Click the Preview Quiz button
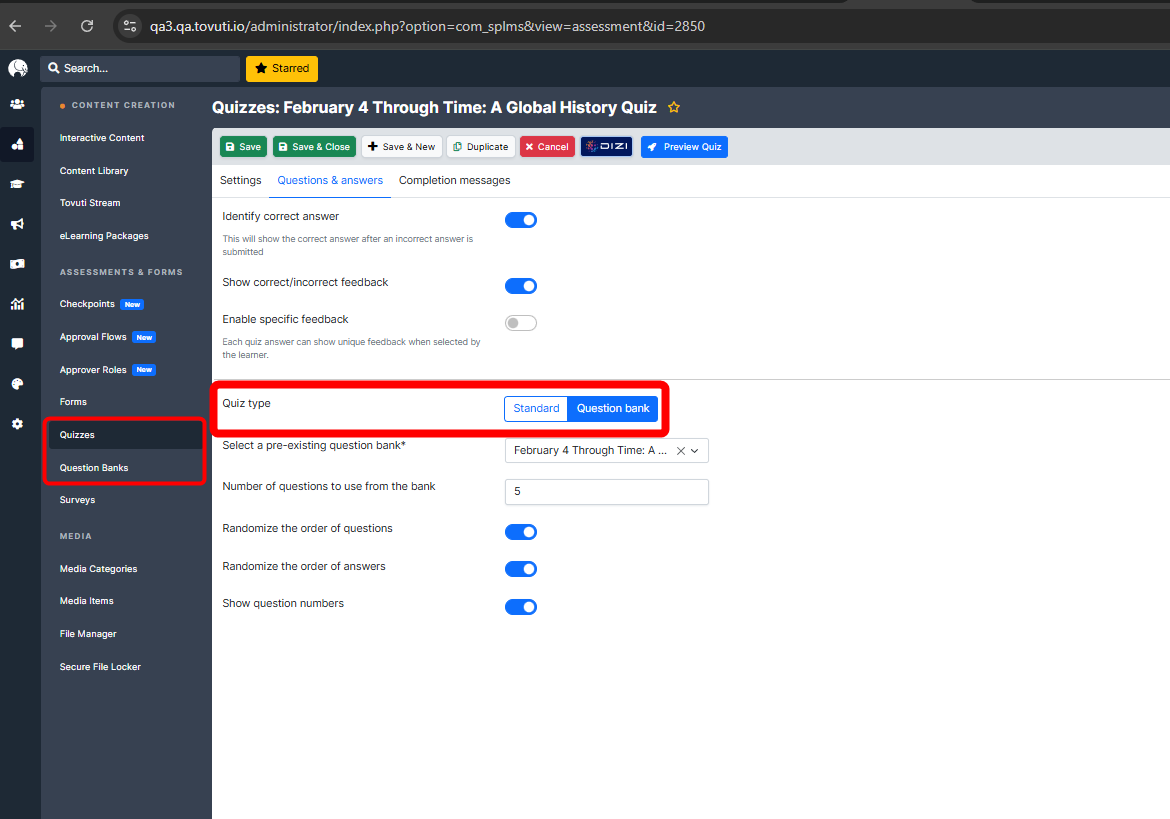The height and width of the screenshot is (819, 1170). click(684, 147)
